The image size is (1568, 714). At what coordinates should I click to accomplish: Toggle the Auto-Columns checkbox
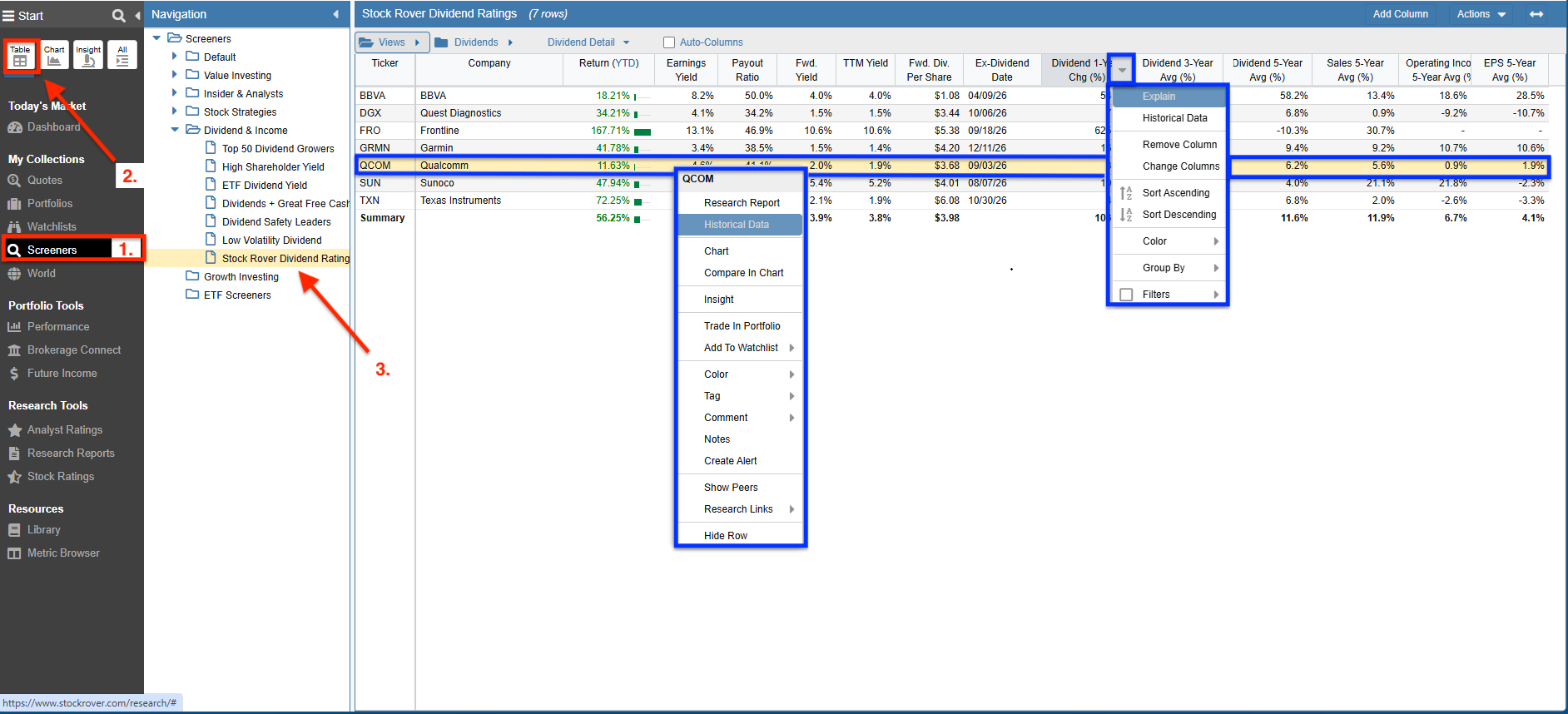[x=669, y=42]
